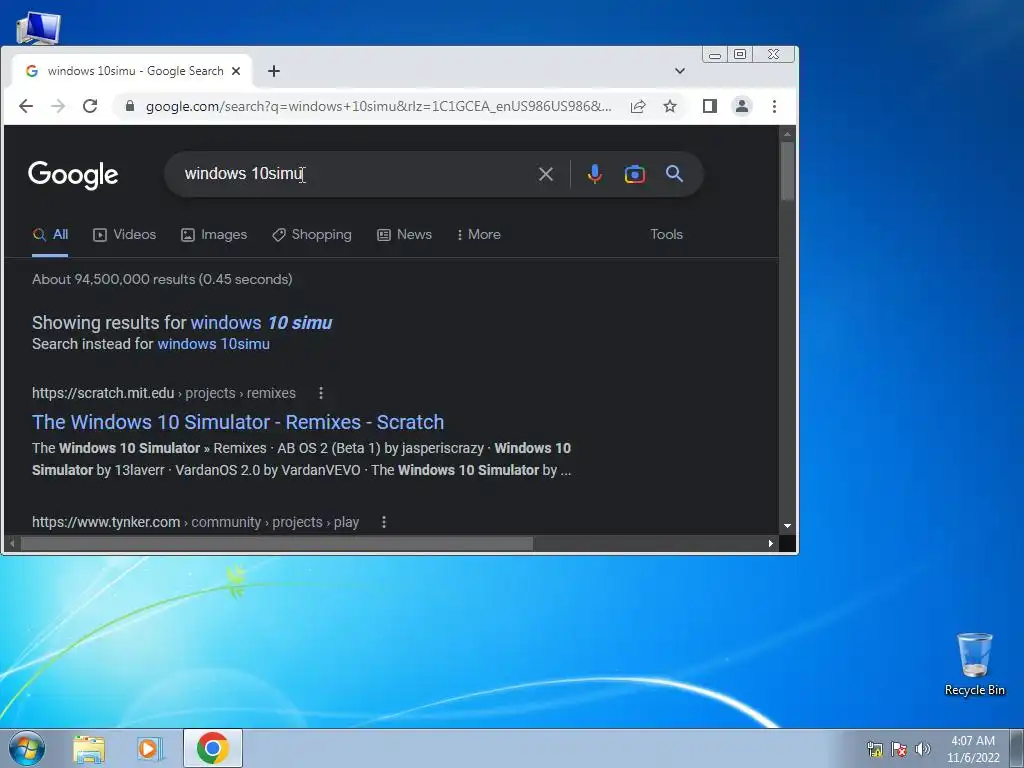Click the network status tray icon
The height and width of the screenshot is (768, 1024).
tap(874, 749)
